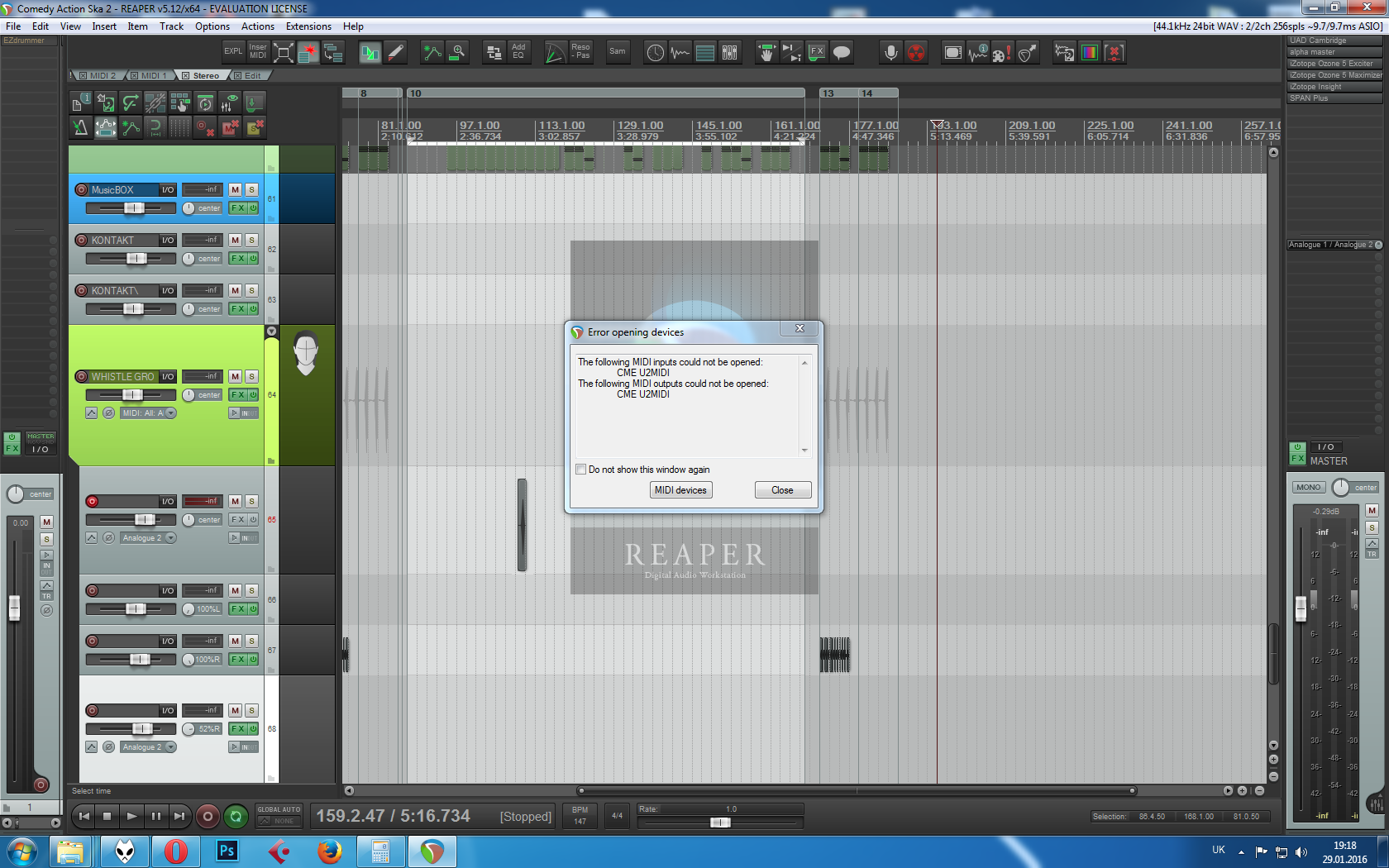Click the Add EQ toolbar button
Image resolution: width=1389 pixels, height=868 pixels.
(518, 52)
